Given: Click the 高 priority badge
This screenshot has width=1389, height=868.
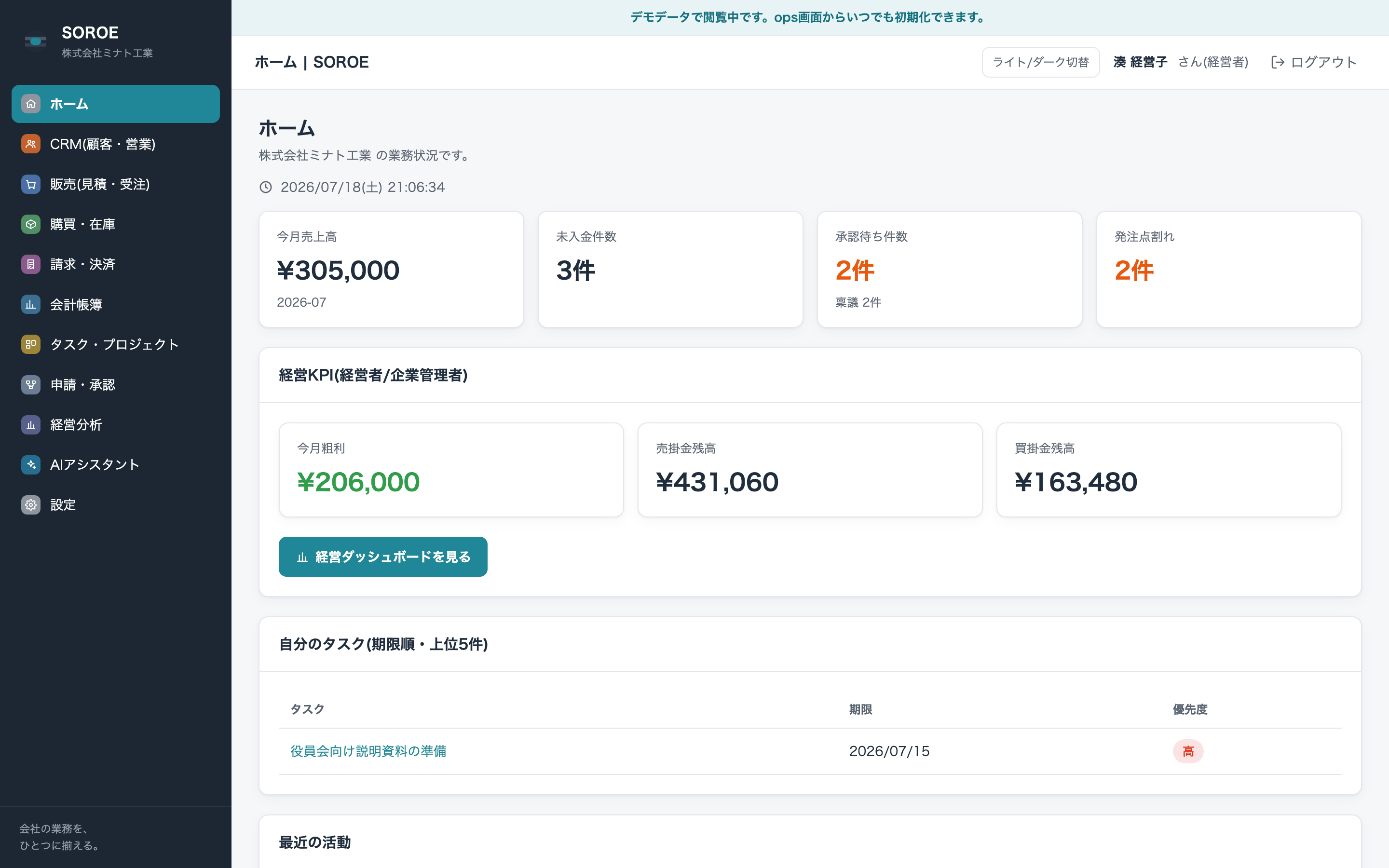Looking at the screenshot, I should pyautogui.click(x=1188, y=751).
